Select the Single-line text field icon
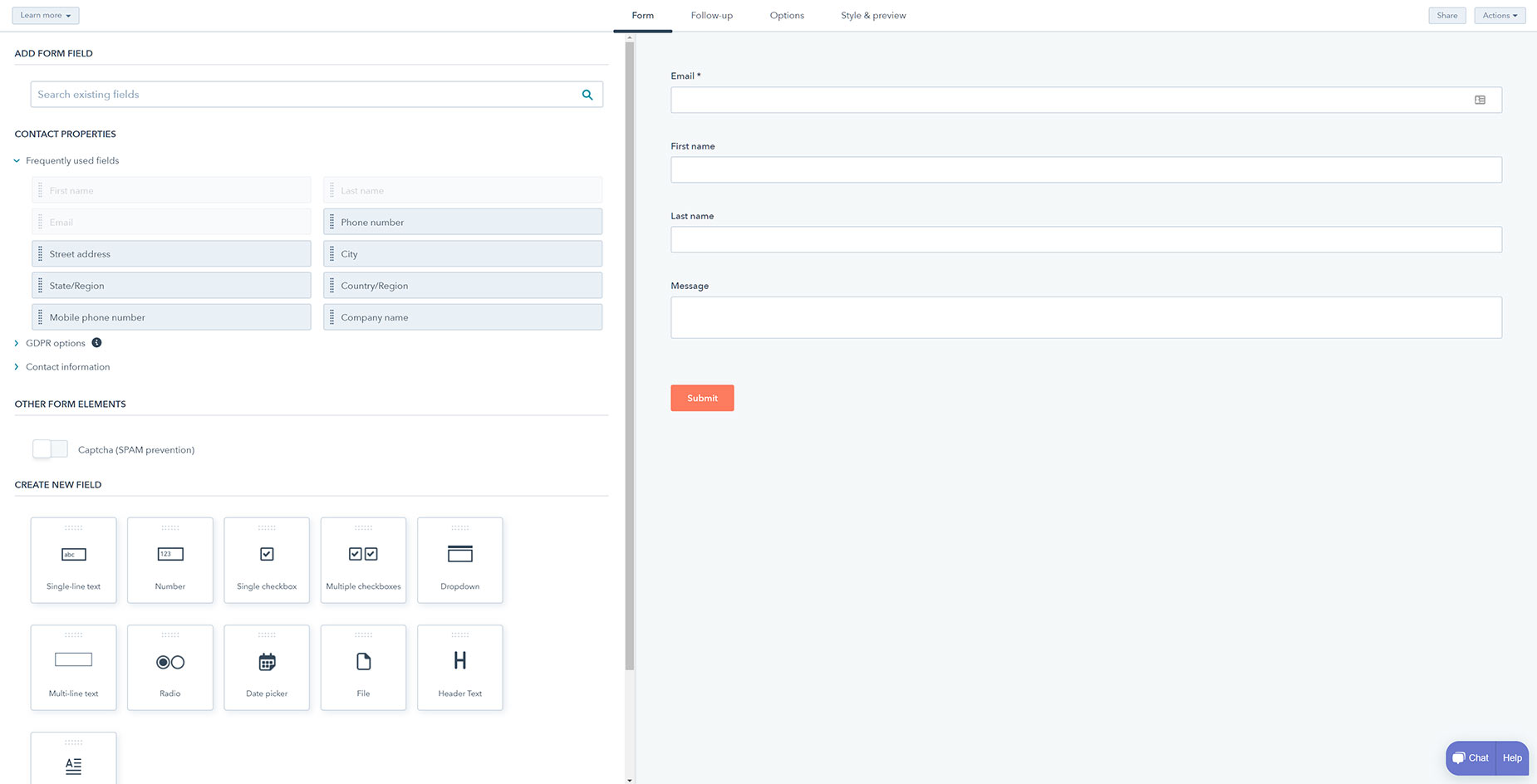Image resolution: width=1537 pixels, height=784 pixels. [73, 554]
